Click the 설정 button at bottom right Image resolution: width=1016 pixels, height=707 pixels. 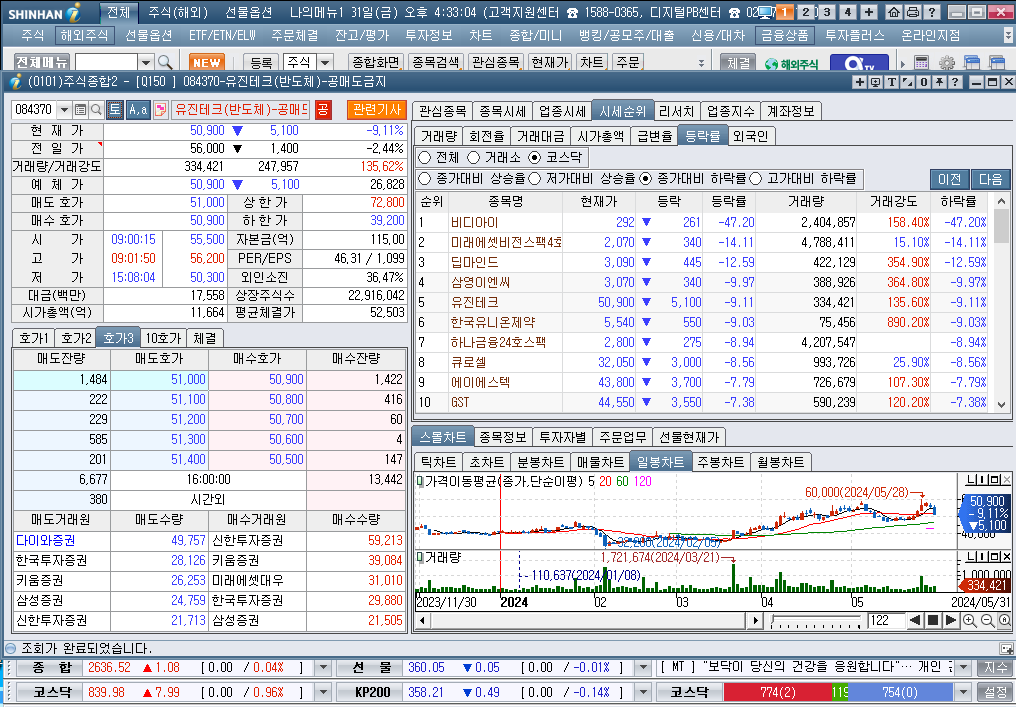(x=995, y=692)
